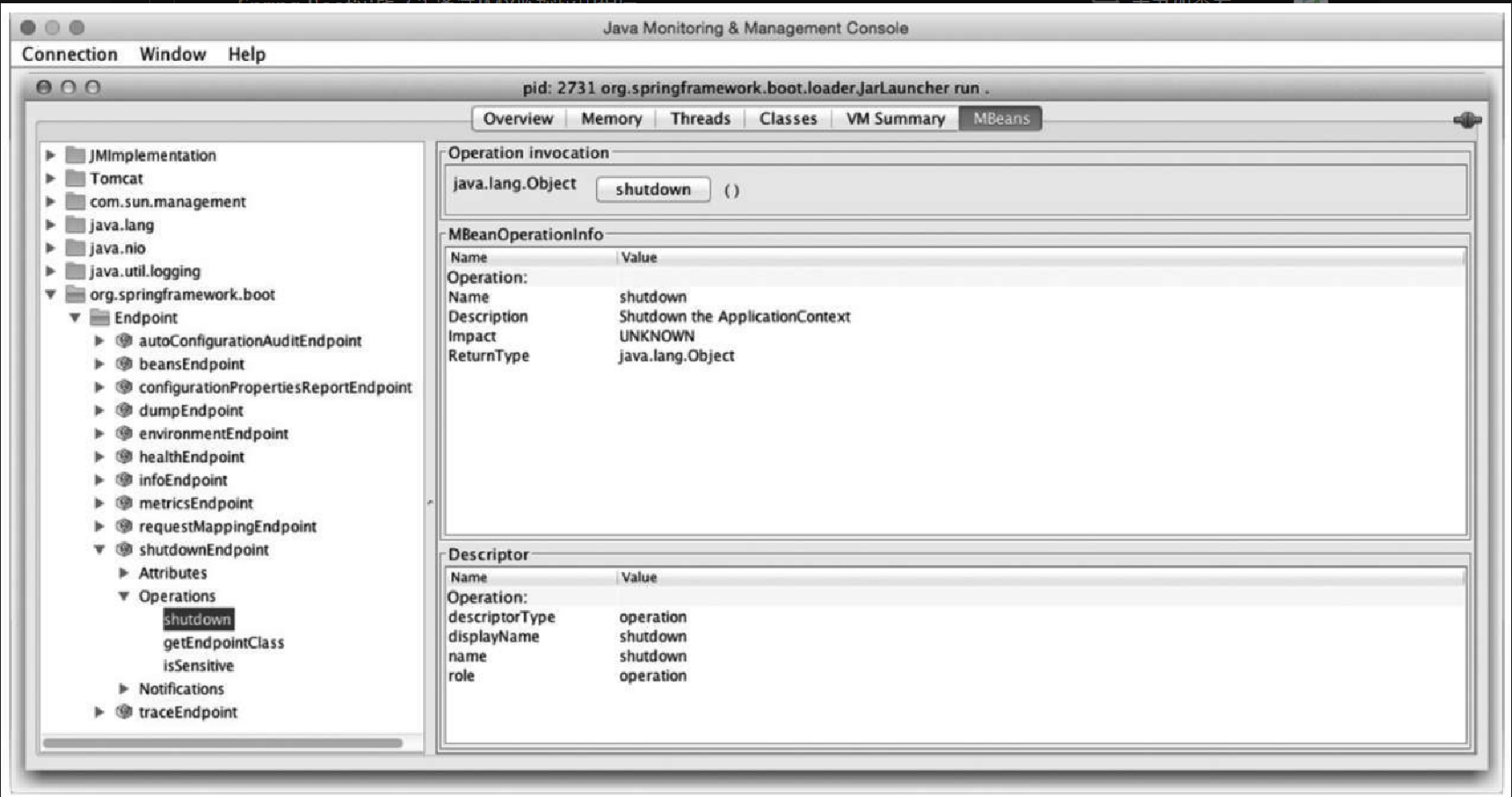Click the tree horizontal scrollbar
Viewport: 1512px width, 797px height.
pos(223,743)
